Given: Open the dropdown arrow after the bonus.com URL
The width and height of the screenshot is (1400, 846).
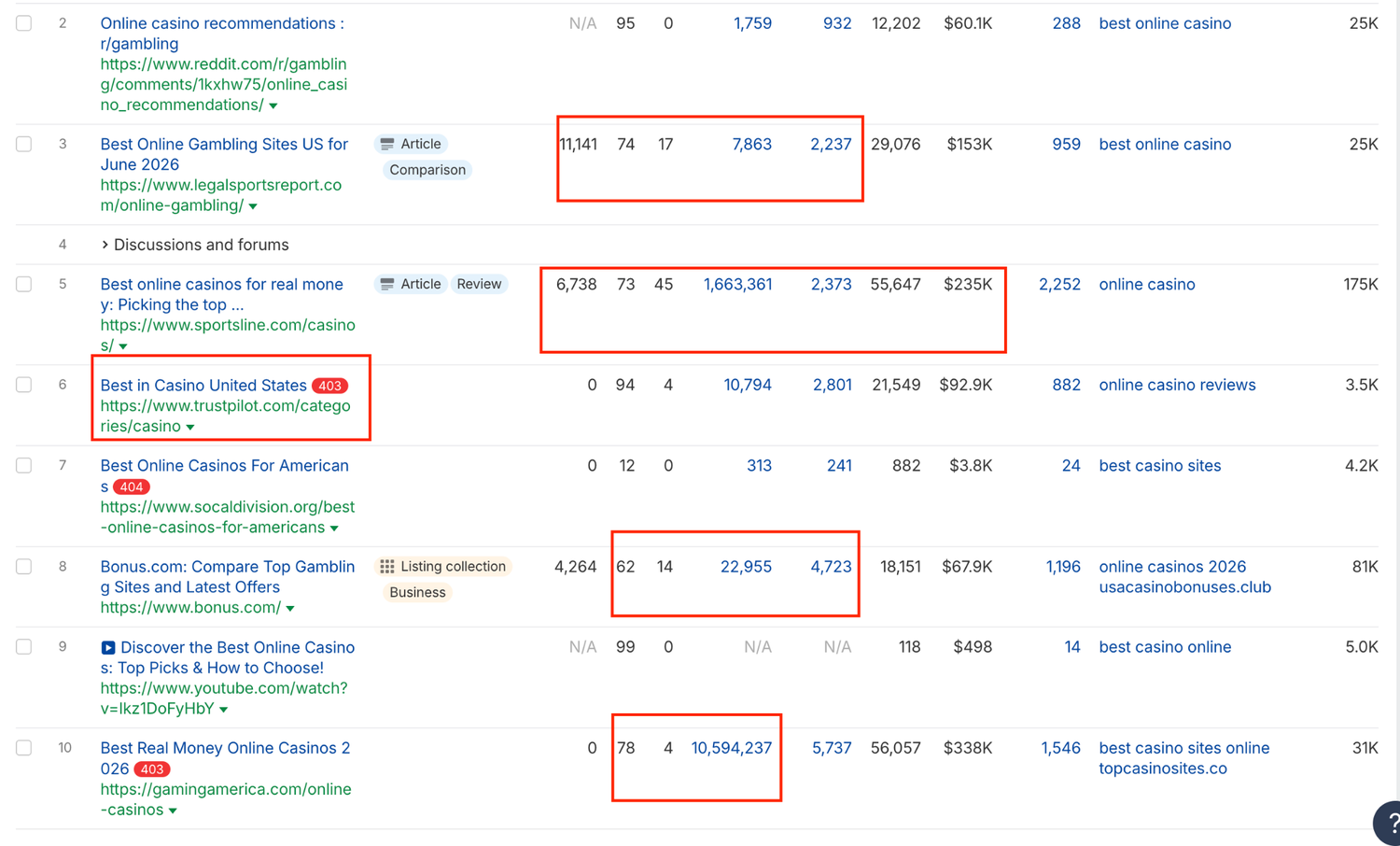Looking at the screenshot, I should 290,608.
